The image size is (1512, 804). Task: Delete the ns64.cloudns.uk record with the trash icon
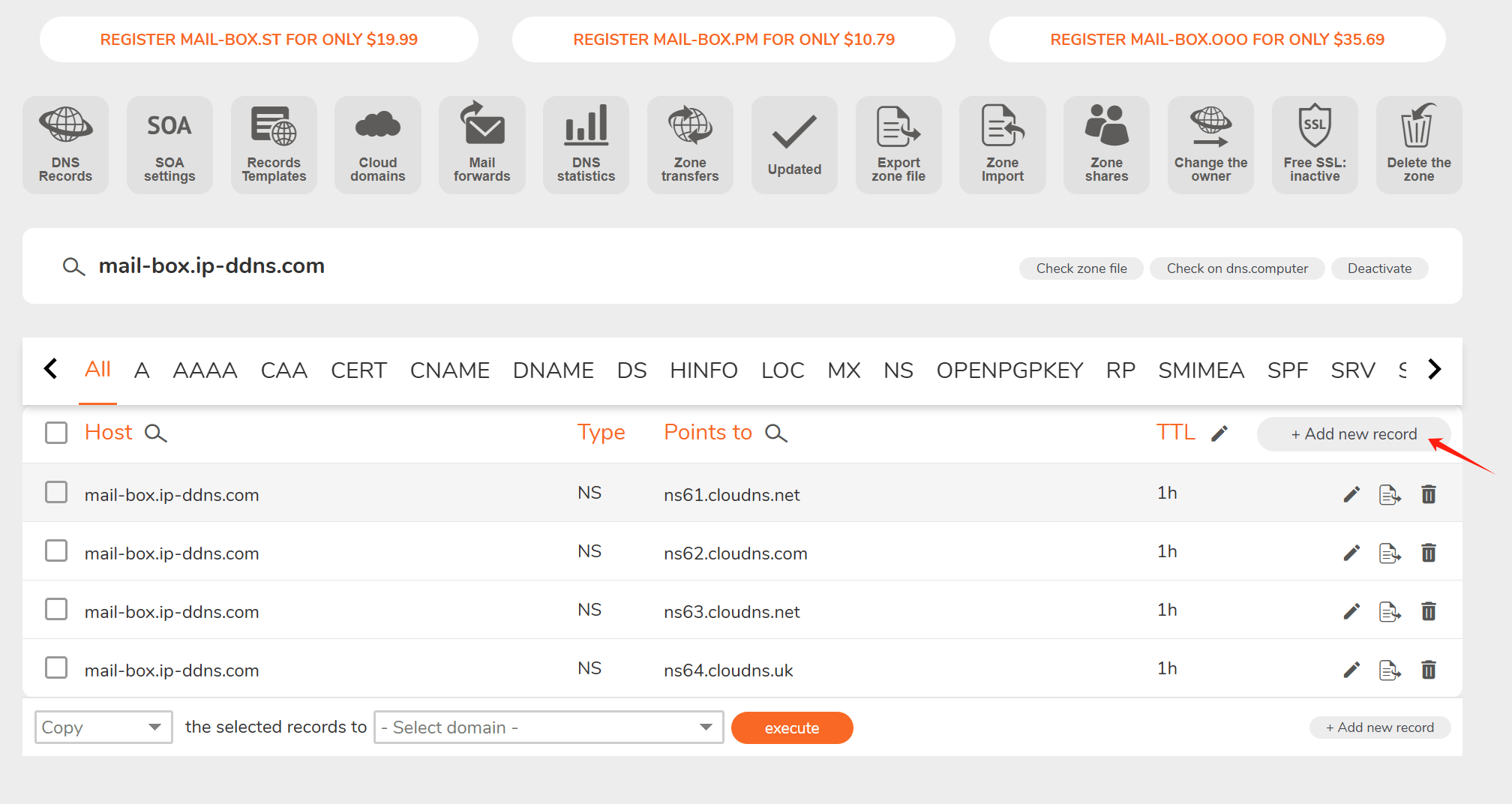click(x=1428, y=670)
